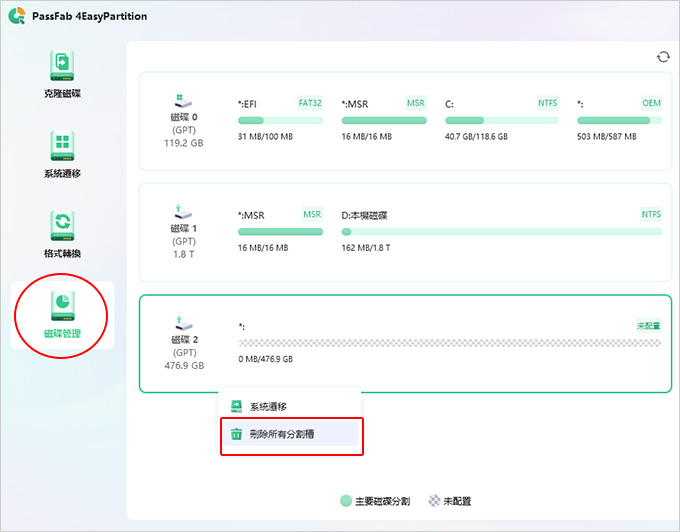
Task: Click the 主要磁碟分割 legend entry
Action: pyautogui.click(x=375, y=501)
